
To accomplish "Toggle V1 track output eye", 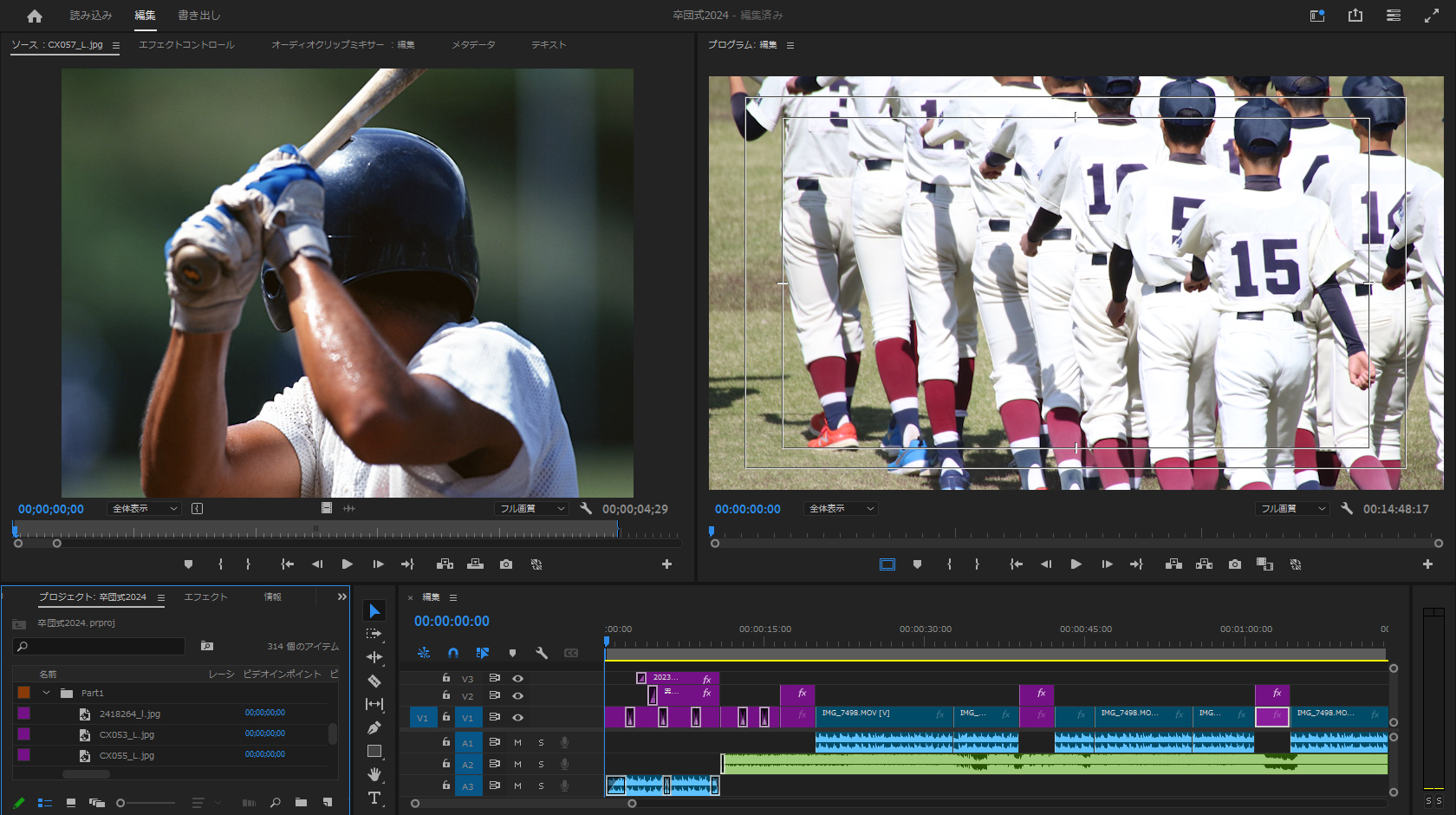I will pyautogui.click(x=517, y=717).
